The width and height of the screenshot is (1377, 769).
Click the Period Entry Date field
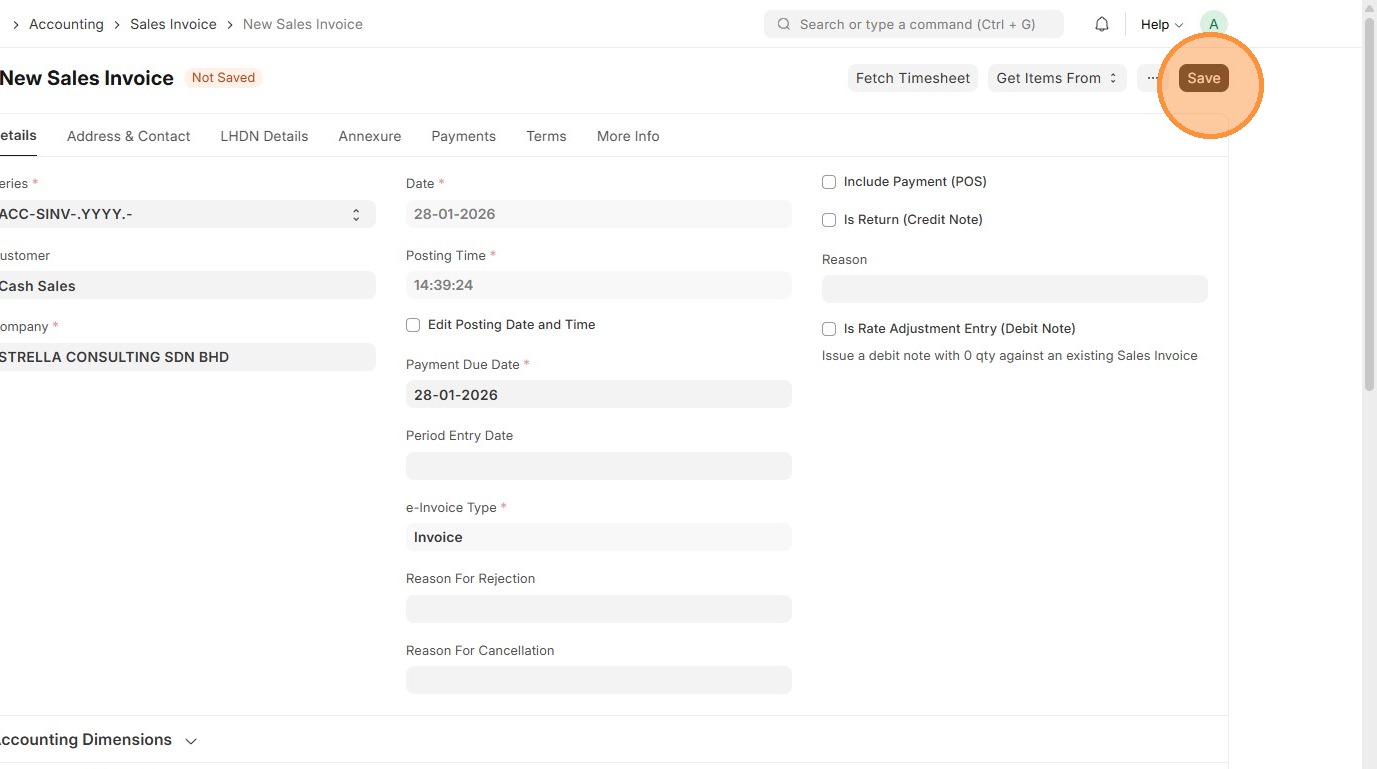[x=599, y=466]
